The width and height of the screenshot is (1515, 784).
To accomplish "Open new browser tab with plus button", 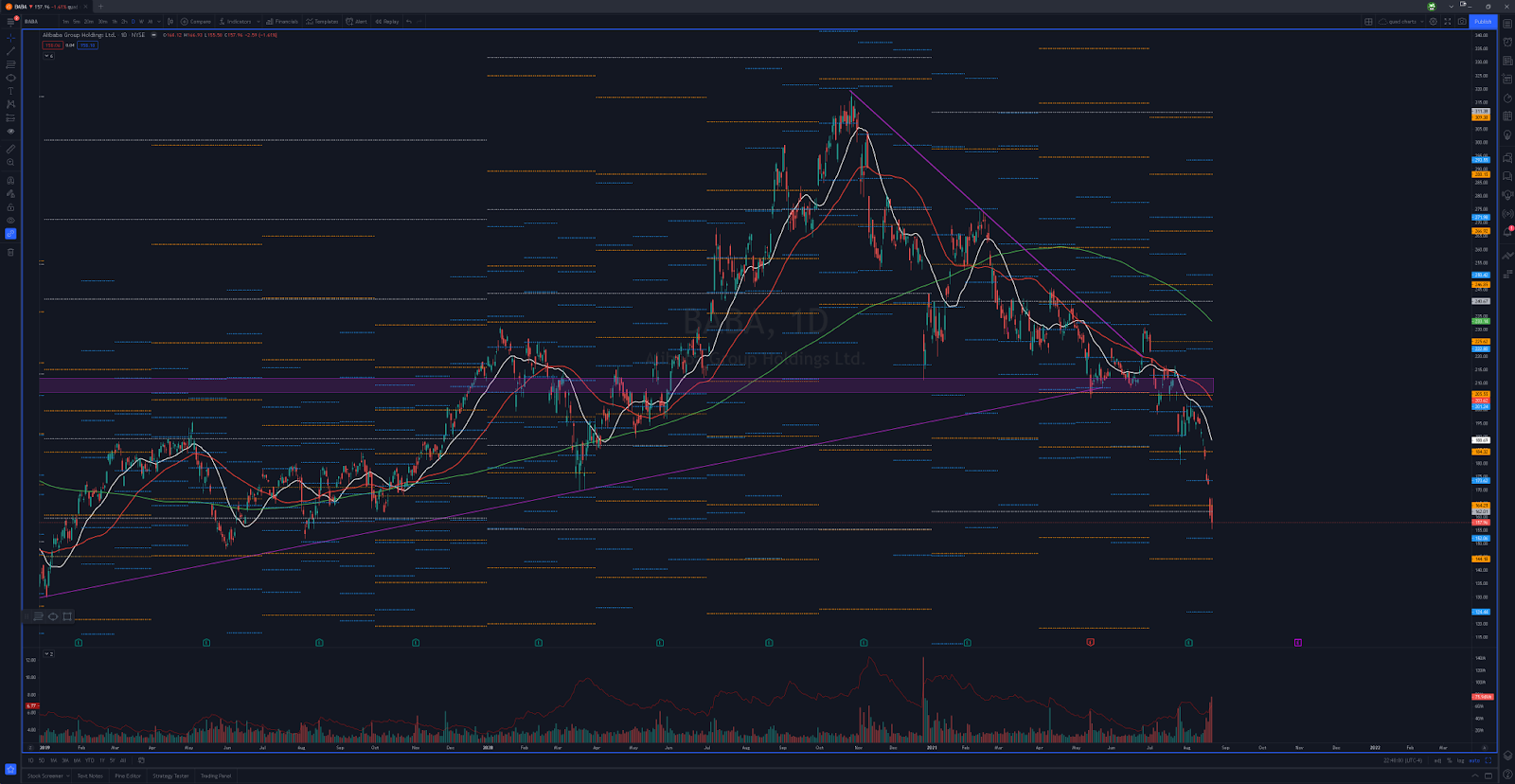I will click(100, 7).
